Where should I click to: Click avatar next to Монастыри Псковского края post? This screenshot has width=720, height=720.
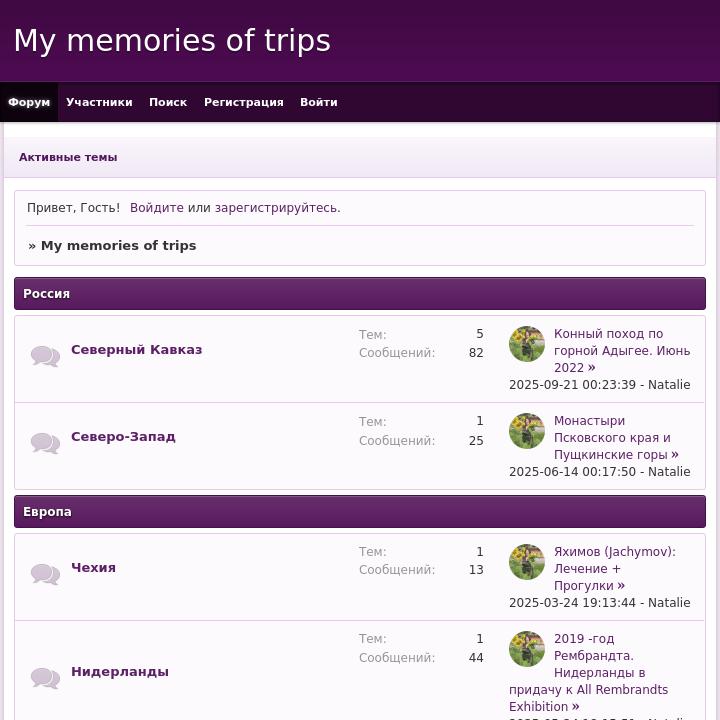point(527,431)
